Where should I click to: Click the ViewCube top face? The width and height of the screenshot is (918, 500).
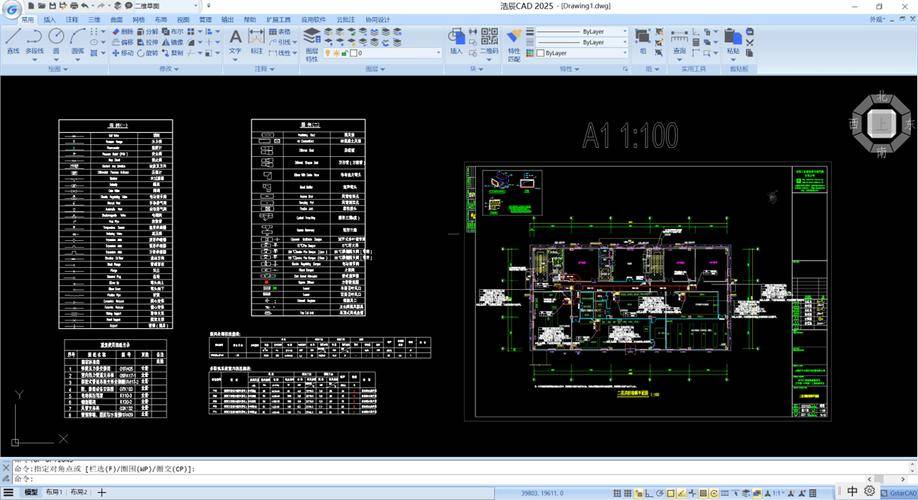[880, 123]
